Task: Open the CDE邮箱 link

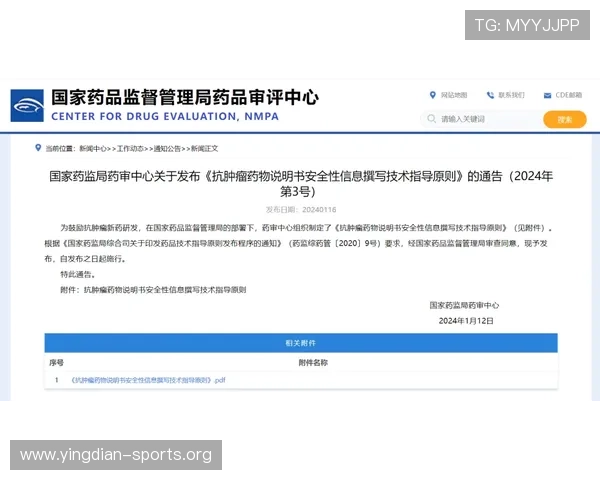Action: pos(569,95)
